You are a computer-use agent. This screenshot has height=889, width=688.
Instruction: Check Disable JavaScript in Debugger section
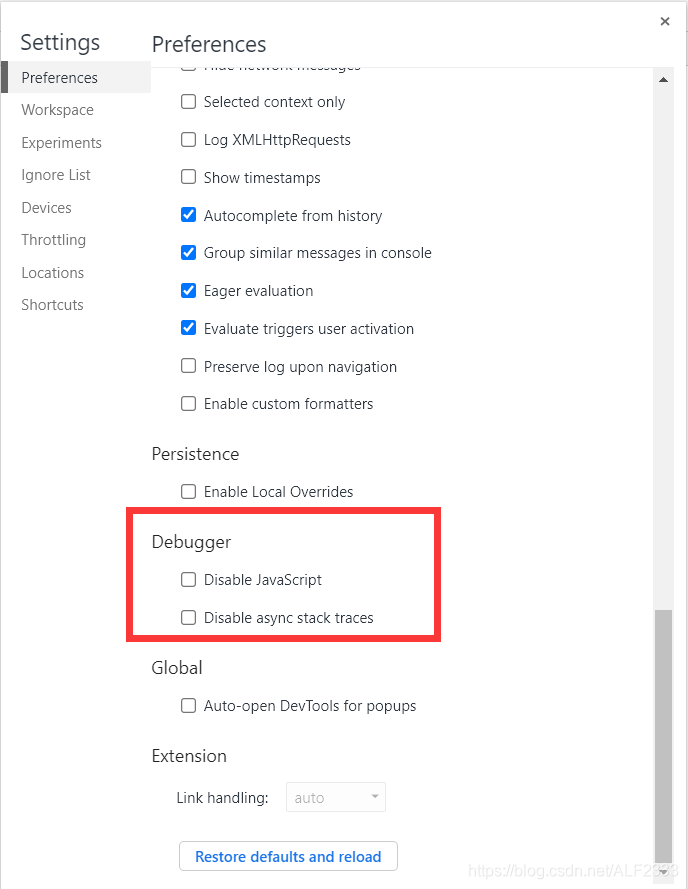(188, 579)
